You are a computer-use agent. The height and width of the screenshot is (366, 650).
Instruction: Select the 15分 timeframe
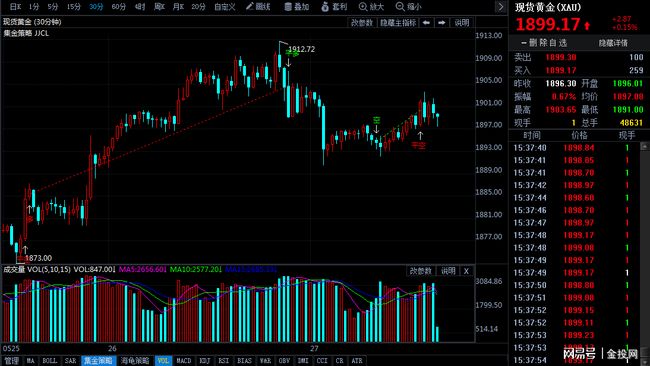coord(74,7)
